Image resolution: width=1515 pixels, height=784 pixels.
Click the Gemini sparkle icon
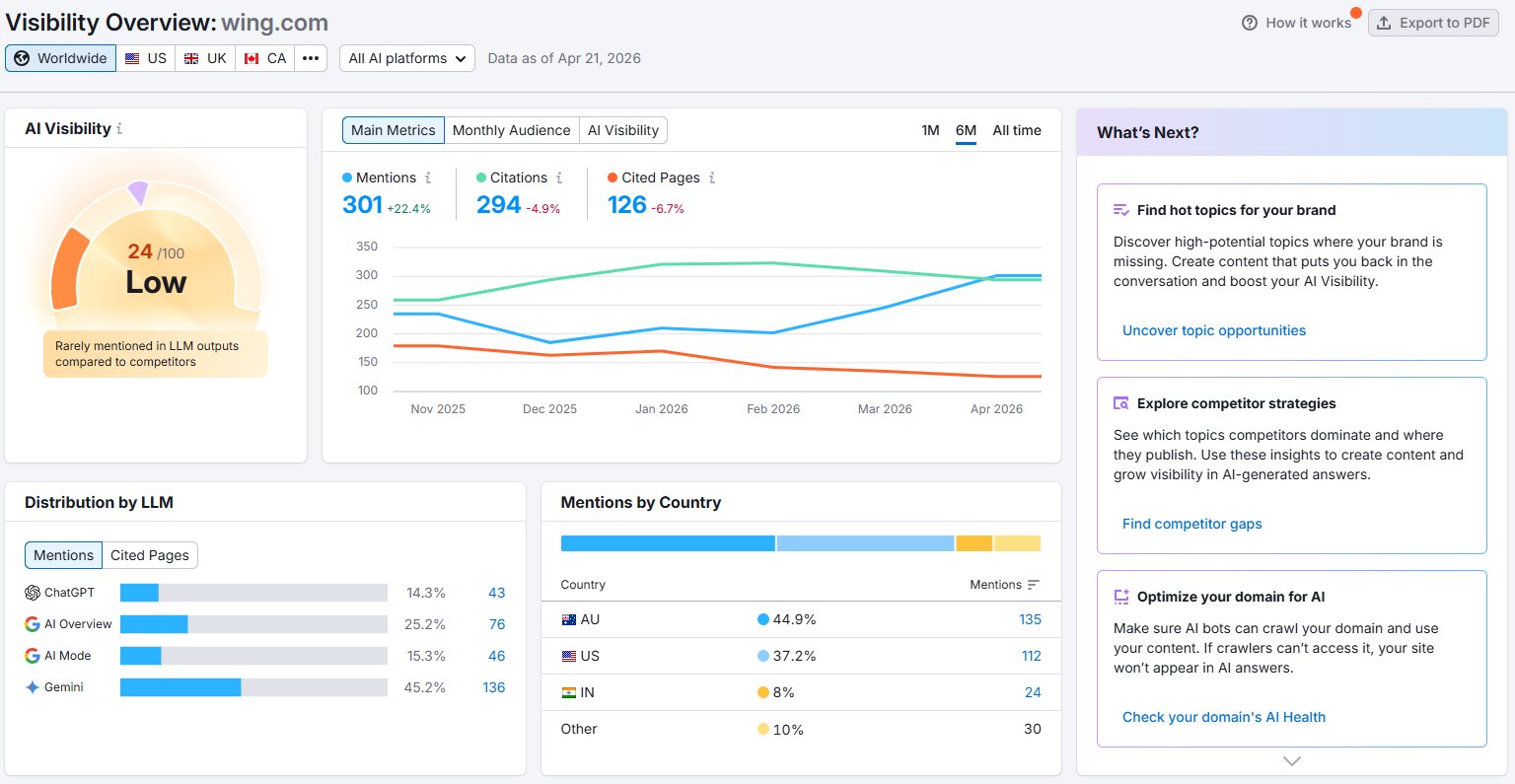[33, 687]
